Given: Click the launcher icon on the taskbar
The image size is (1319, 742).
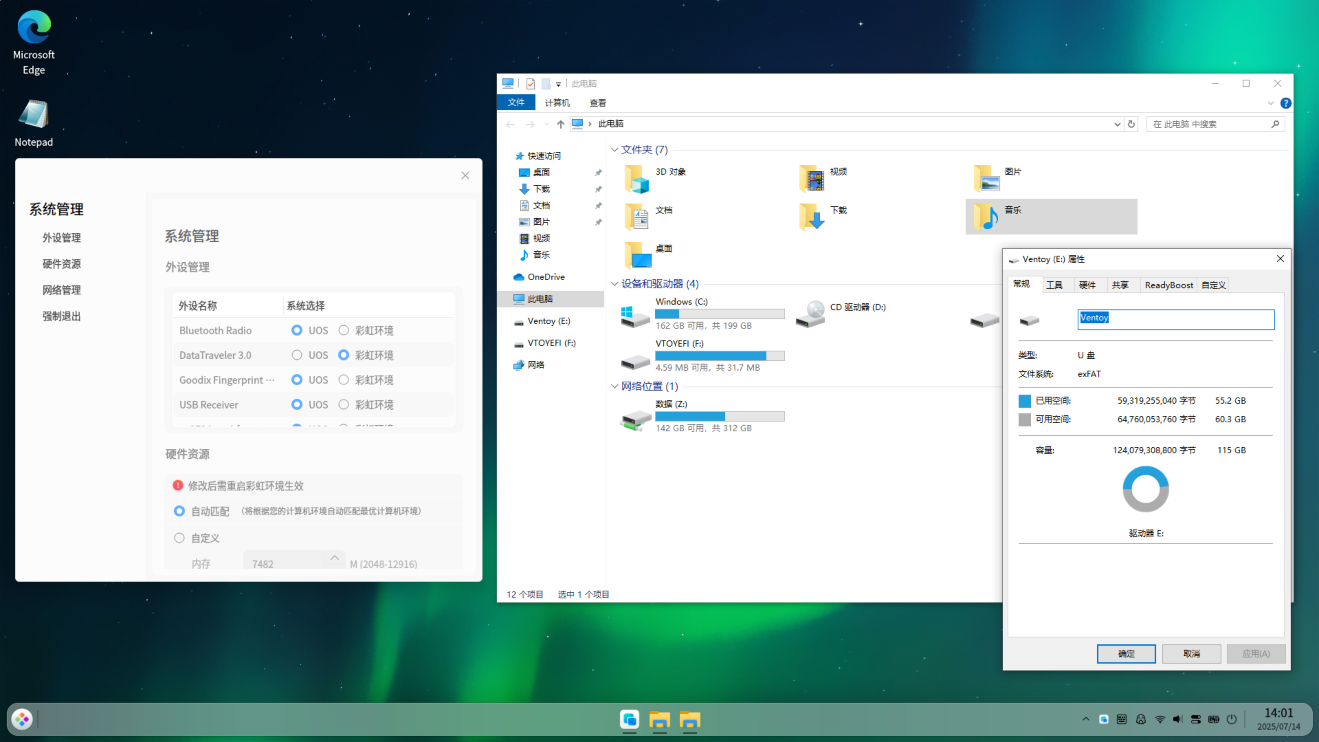Looking at the screenshot, I should click(22, 719).
